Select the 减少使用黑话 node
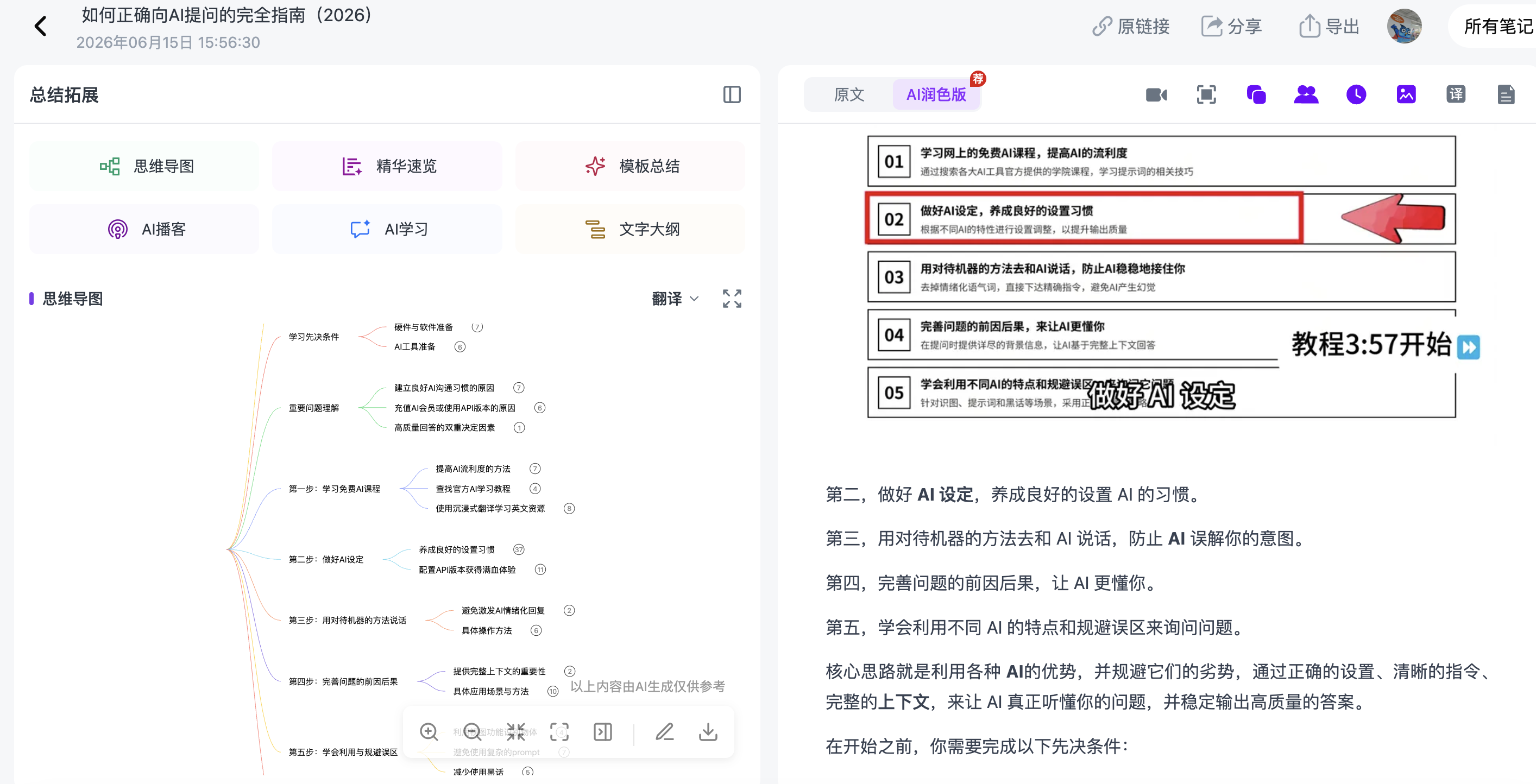Viewport: 1536px width, 784px height. click(x=478, y=772)
